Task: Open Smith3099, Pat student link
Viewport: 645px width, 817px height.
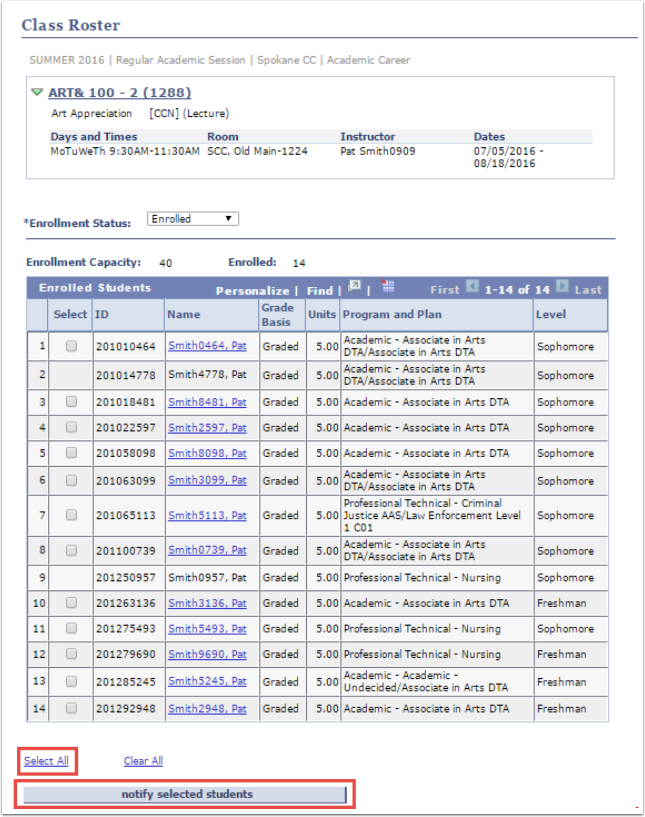Action: pos(207,480)
